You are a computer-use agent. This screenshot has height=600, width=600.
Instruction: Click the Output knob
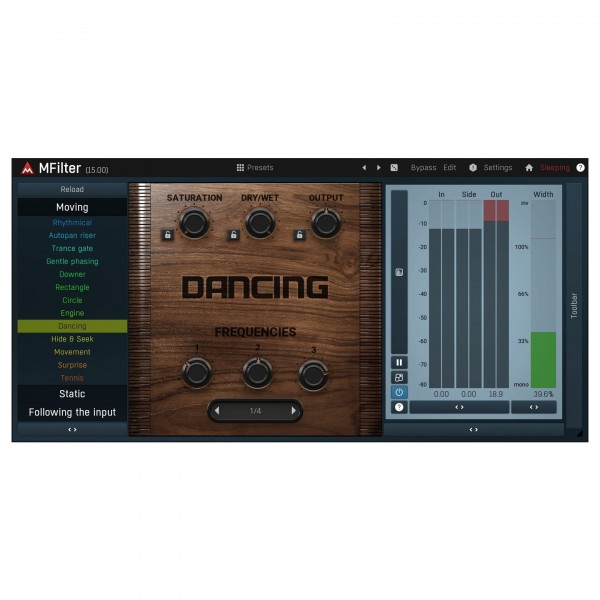click(326, 223)
